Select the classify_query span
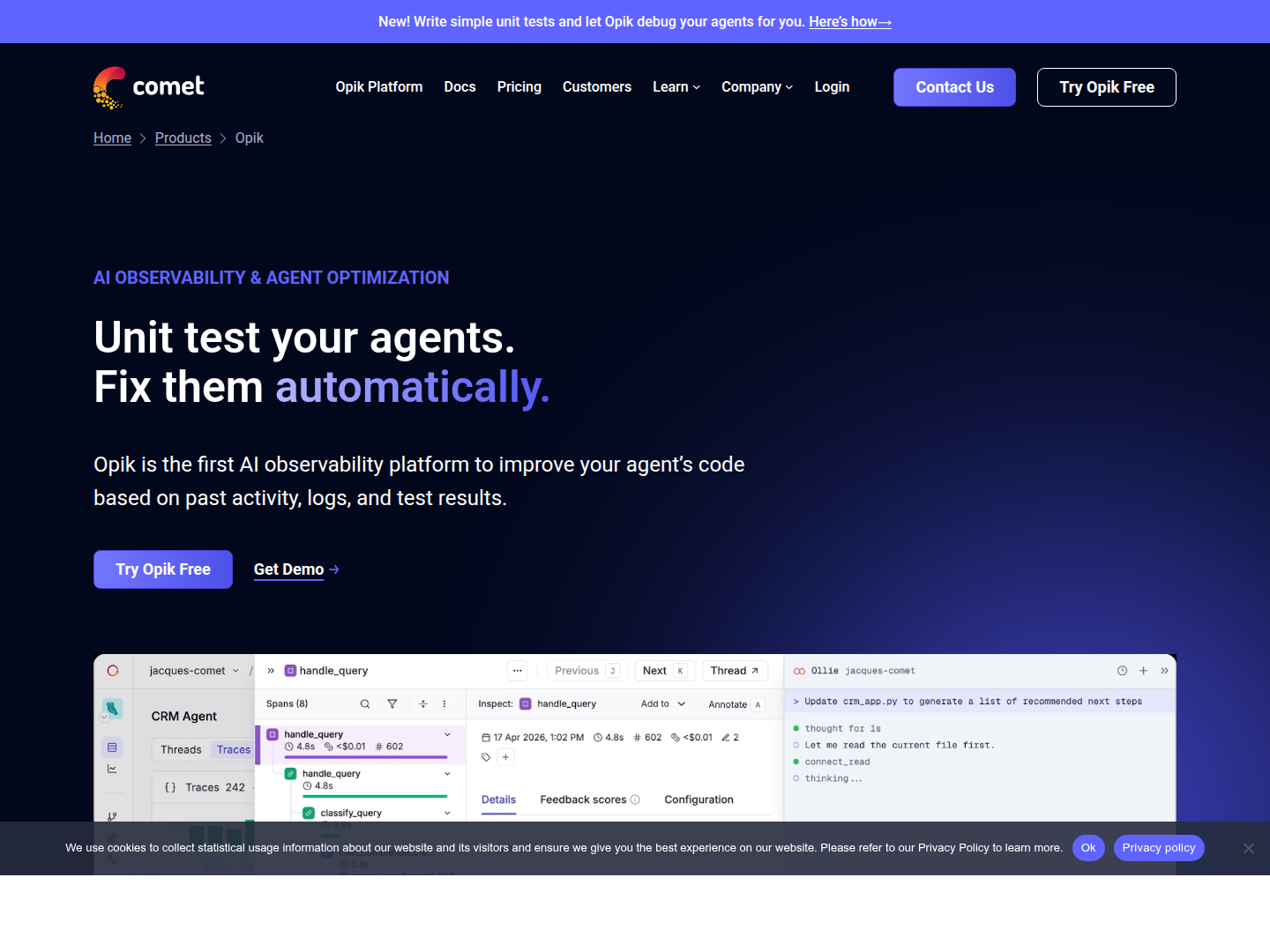This screenshot has width=1270, height=952. 351,814
